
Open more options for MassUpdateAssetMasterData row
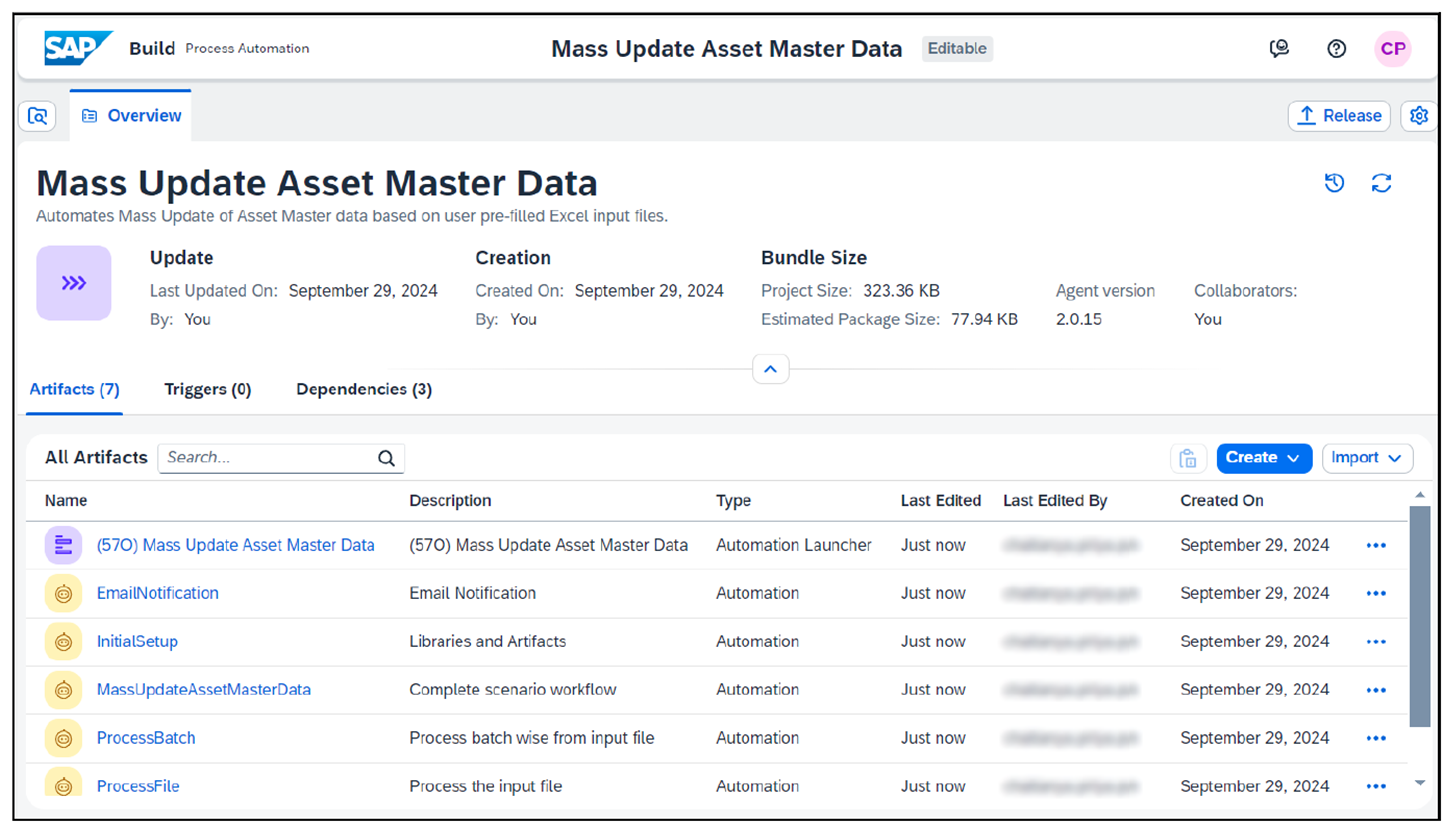(1376, 689)
